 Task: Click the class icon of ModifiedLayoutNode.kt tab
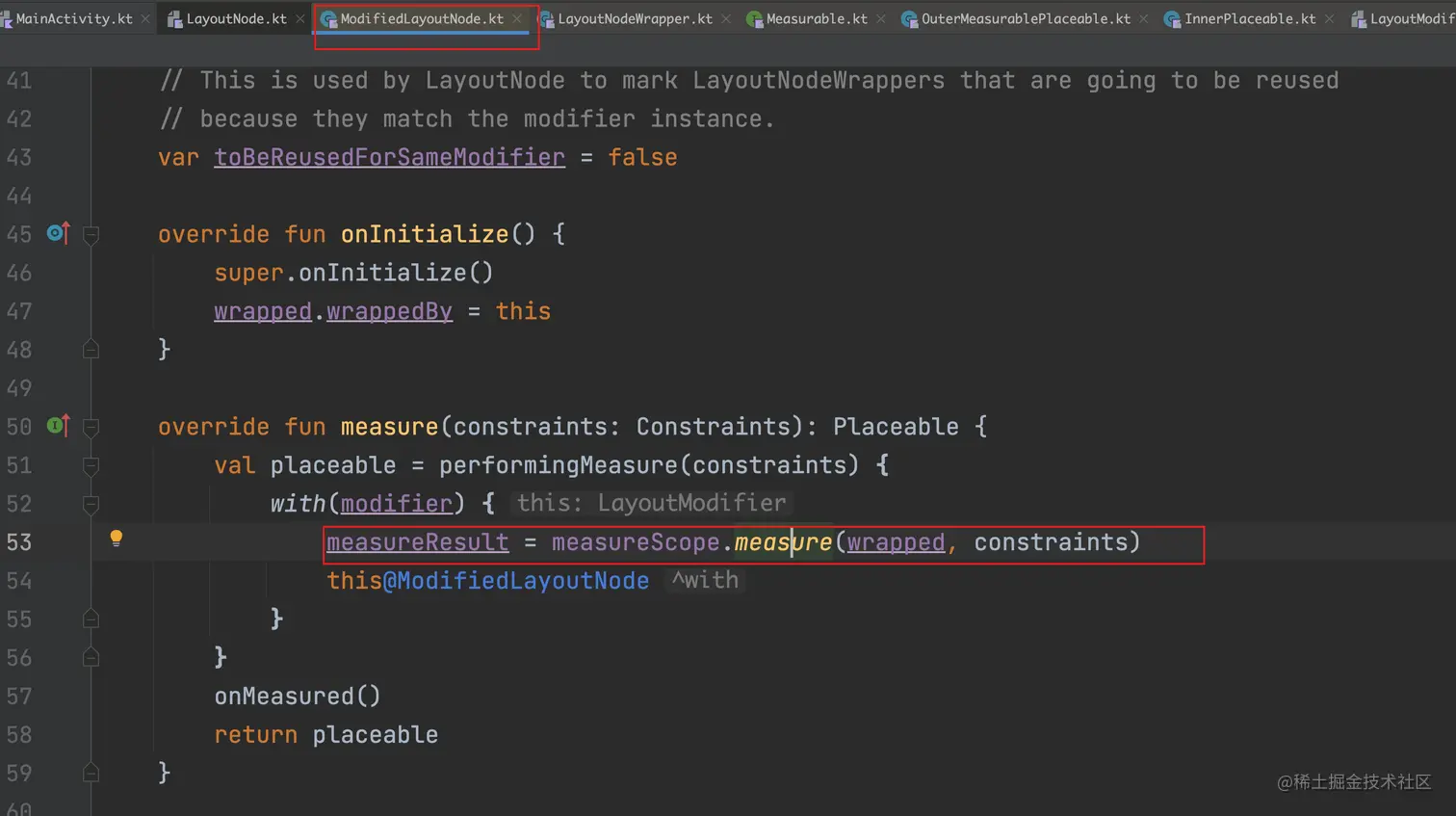328,18
